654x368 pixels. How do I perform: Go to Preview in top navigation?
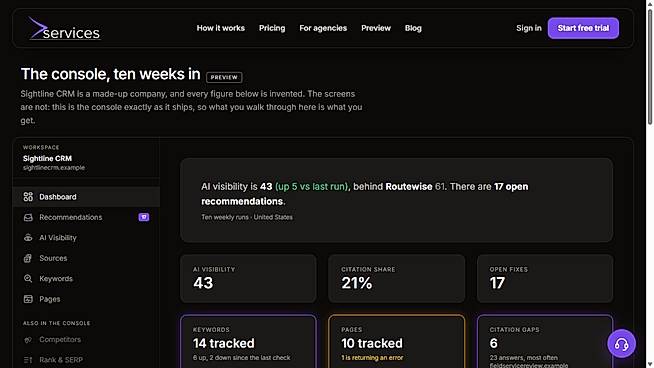tap(376, 28)
